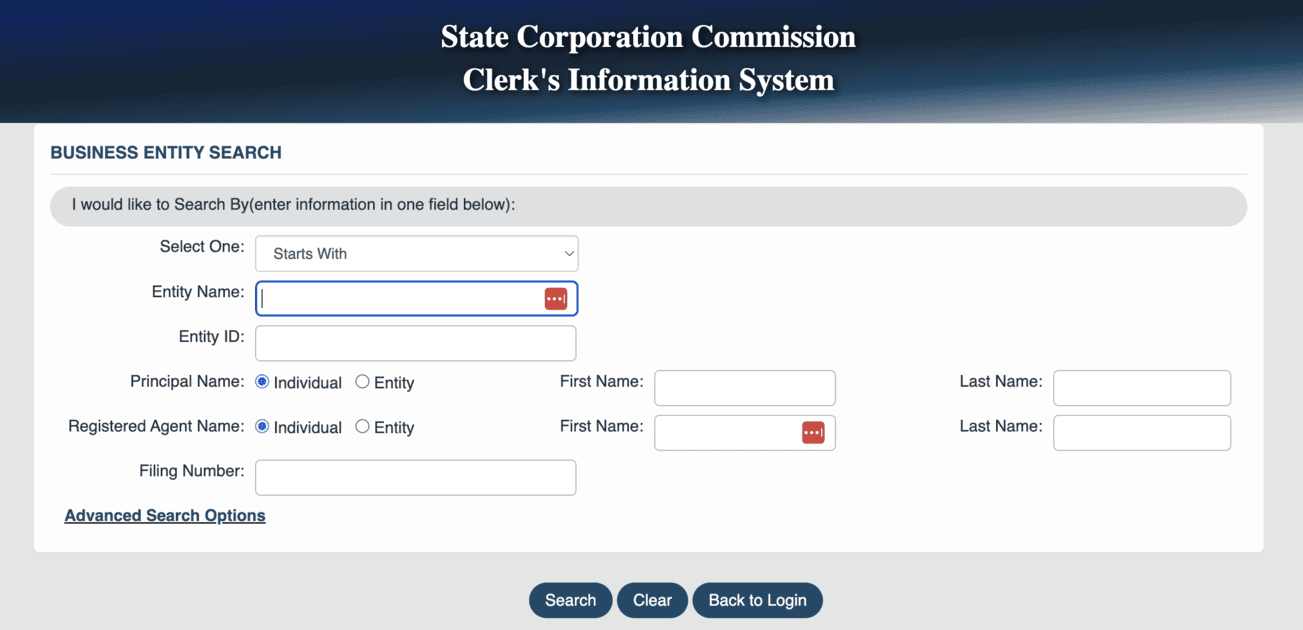Select Individual for Principal Name
1303x630 pixels.
[261, 382]
